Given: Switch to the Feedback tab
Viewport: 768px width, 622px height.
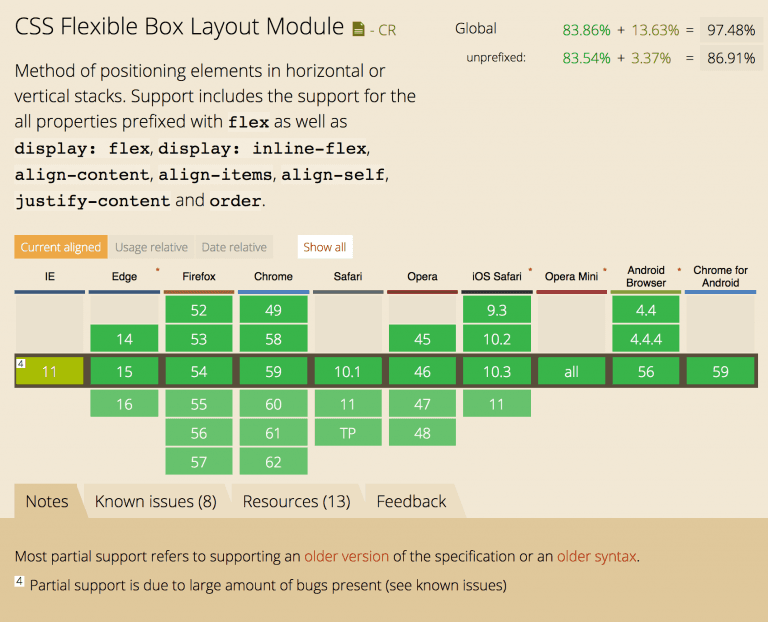Looking at the screenshot, I should click(x=411, y=501).
